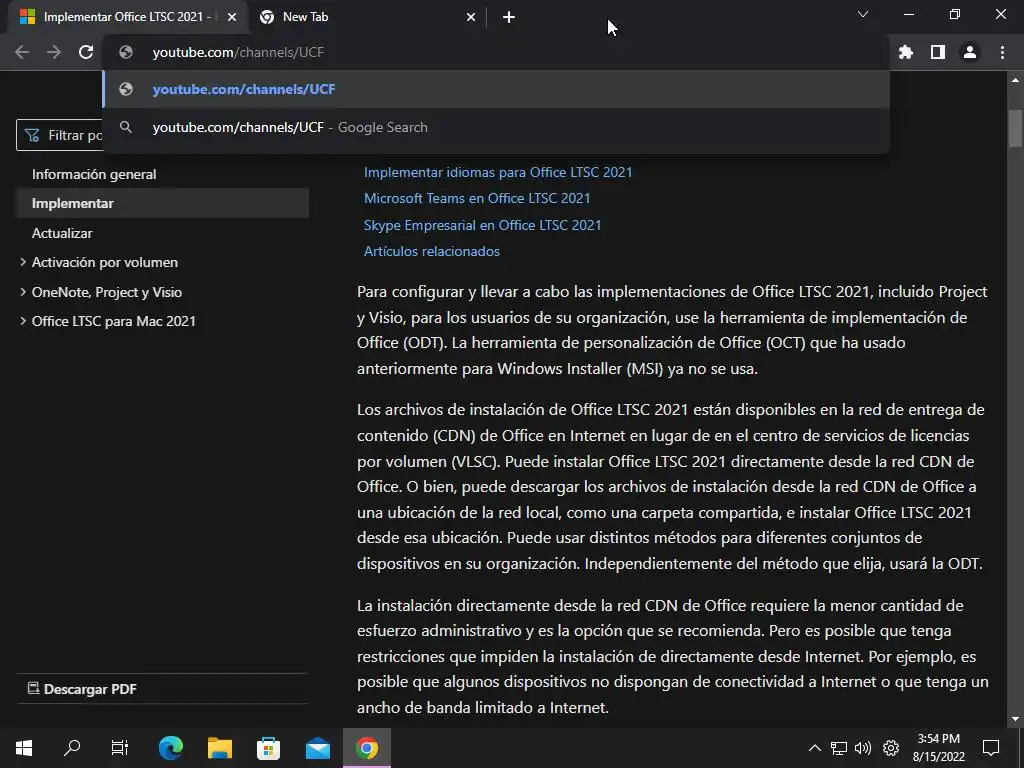This screenshot has height=768, width=1024.
Task: Click the Descargar PDF button
Action: [82, 689]
